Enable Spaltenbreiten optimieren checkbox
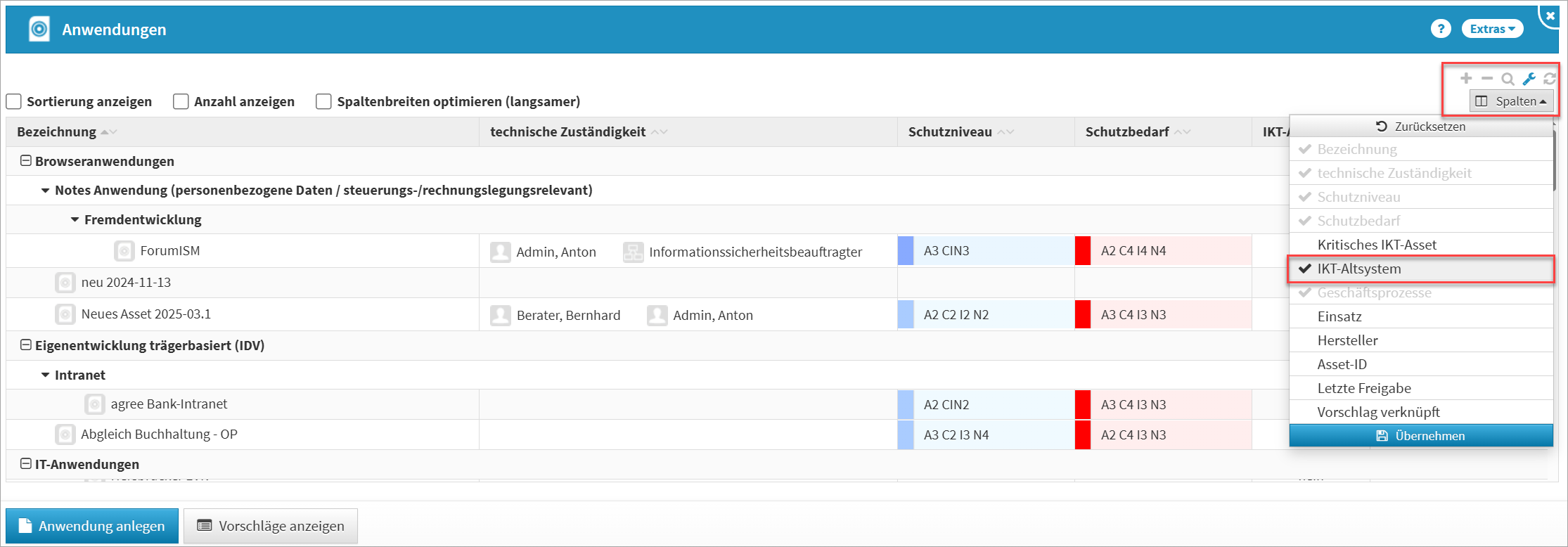The image size is (1568, 547). point(323,101)
